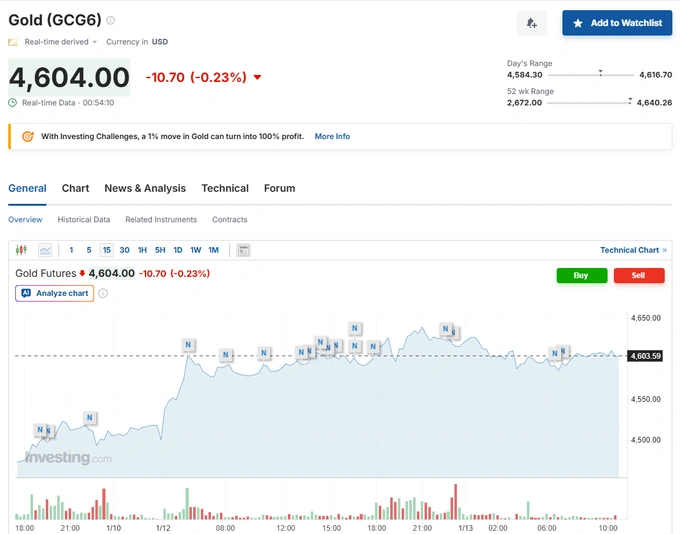Click info icon beside Analyze chart

click(x=103, y=293)
